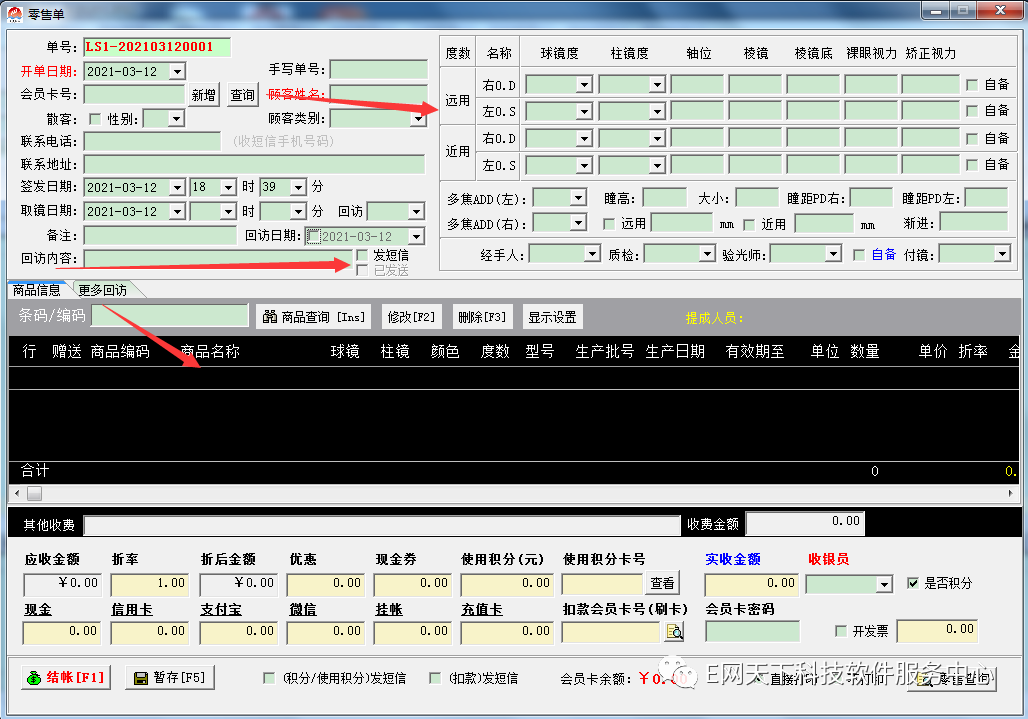The height and width of the screenshot is (719, 1028).
Task: Click the floppy disk 暂存 save icon
Action: point(141,678)
